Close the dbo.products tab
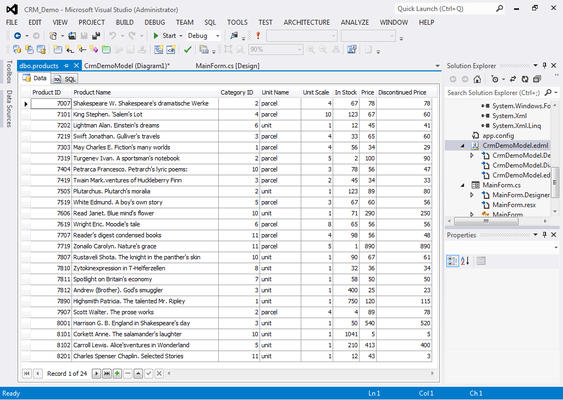The width and height of the screenshot is (563, 400). [76, 66]
